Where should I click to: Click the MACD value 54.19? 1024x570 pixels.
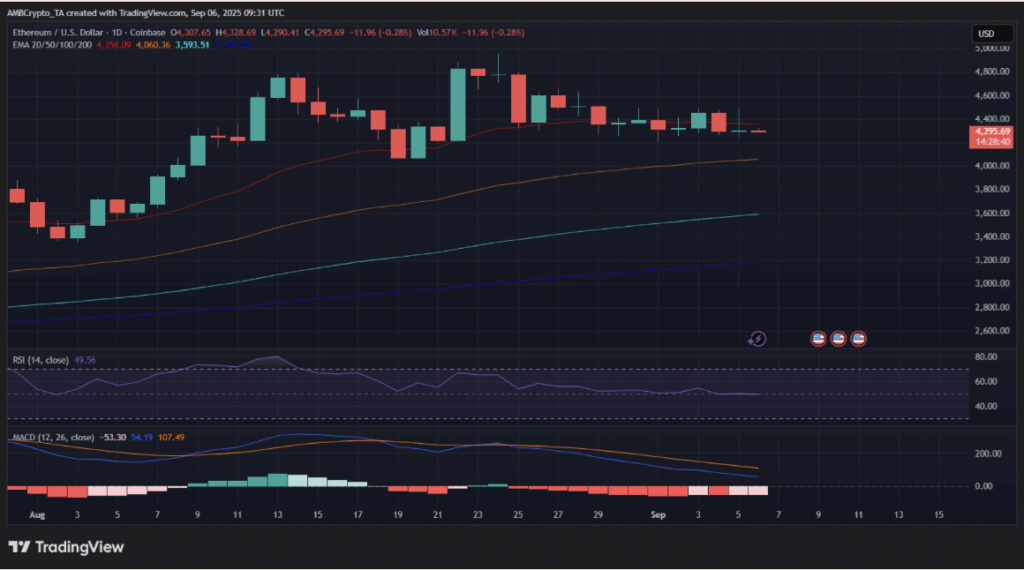point(142,437)
